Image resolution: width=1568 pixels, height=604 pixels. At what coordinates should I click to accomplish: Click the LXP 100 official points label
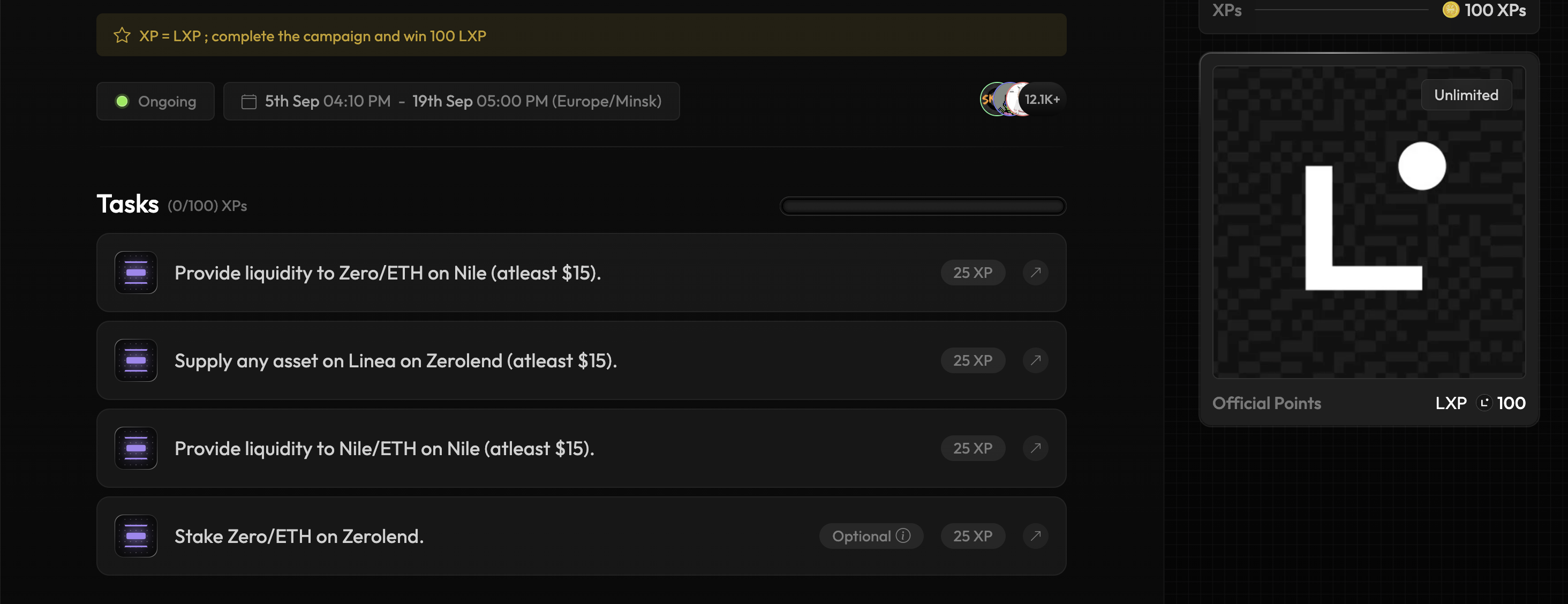(x=1480, y=403)
